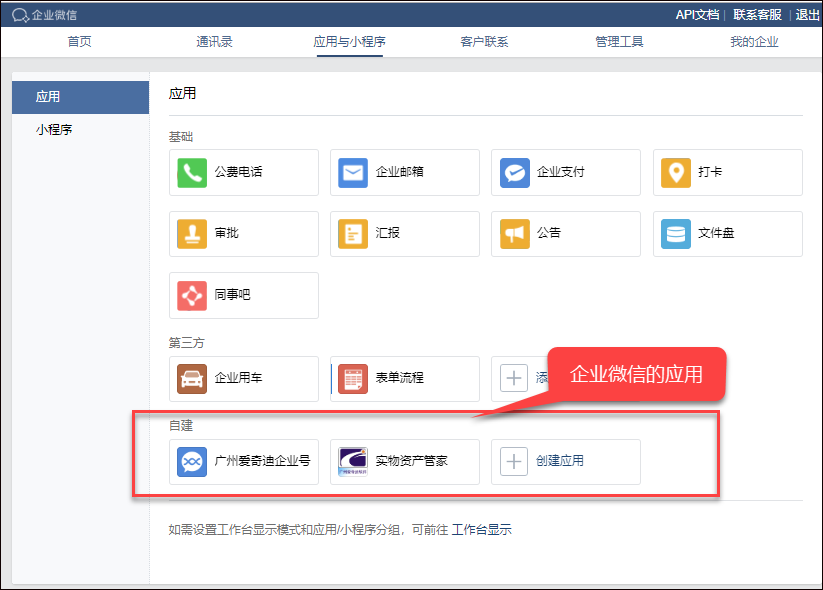
Task: Open the red 同事吧 icon
Action: click(192, 296)
